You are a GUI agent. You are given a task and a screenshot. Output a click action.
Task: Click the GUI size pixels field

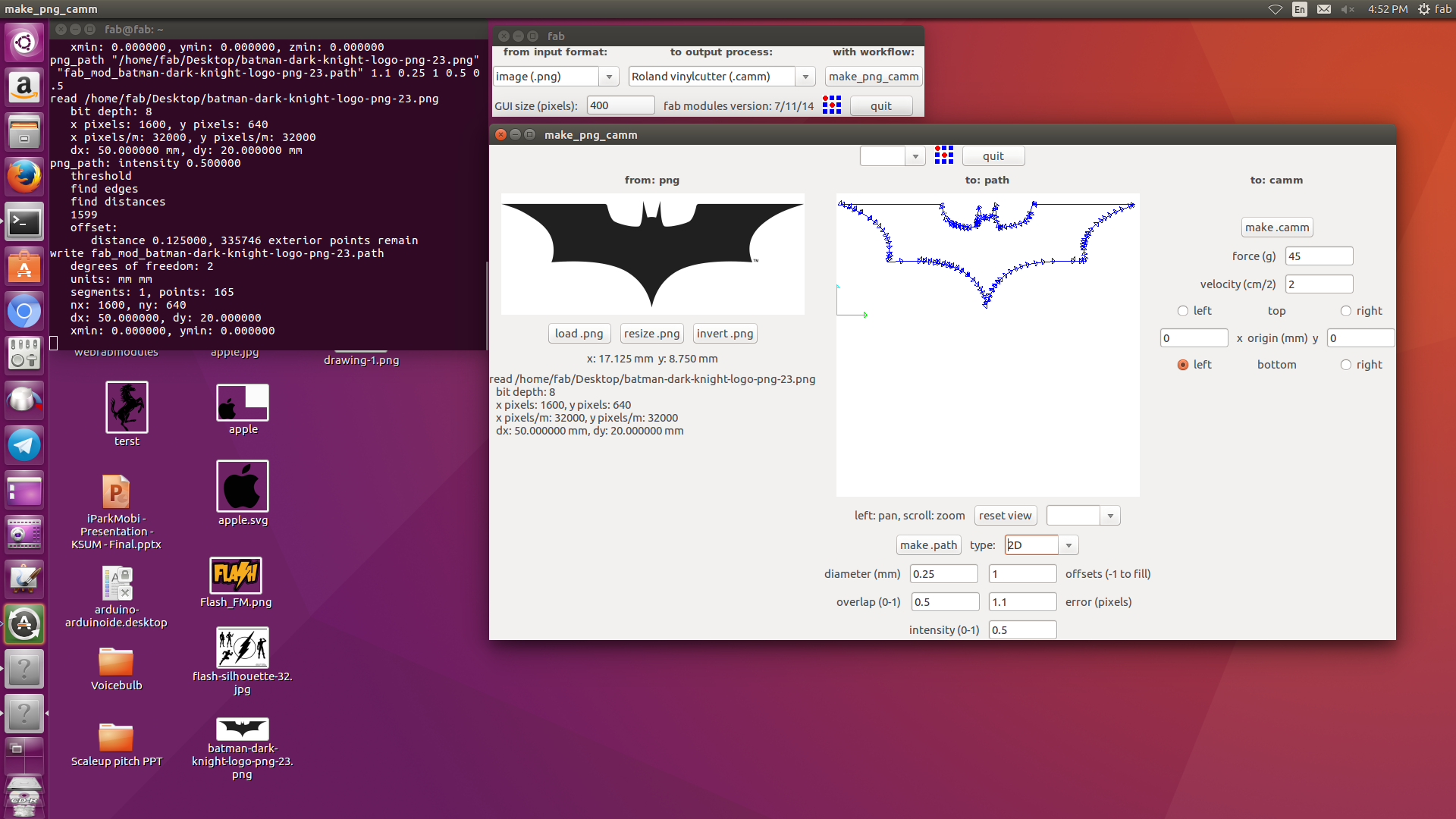click(620, 105)
